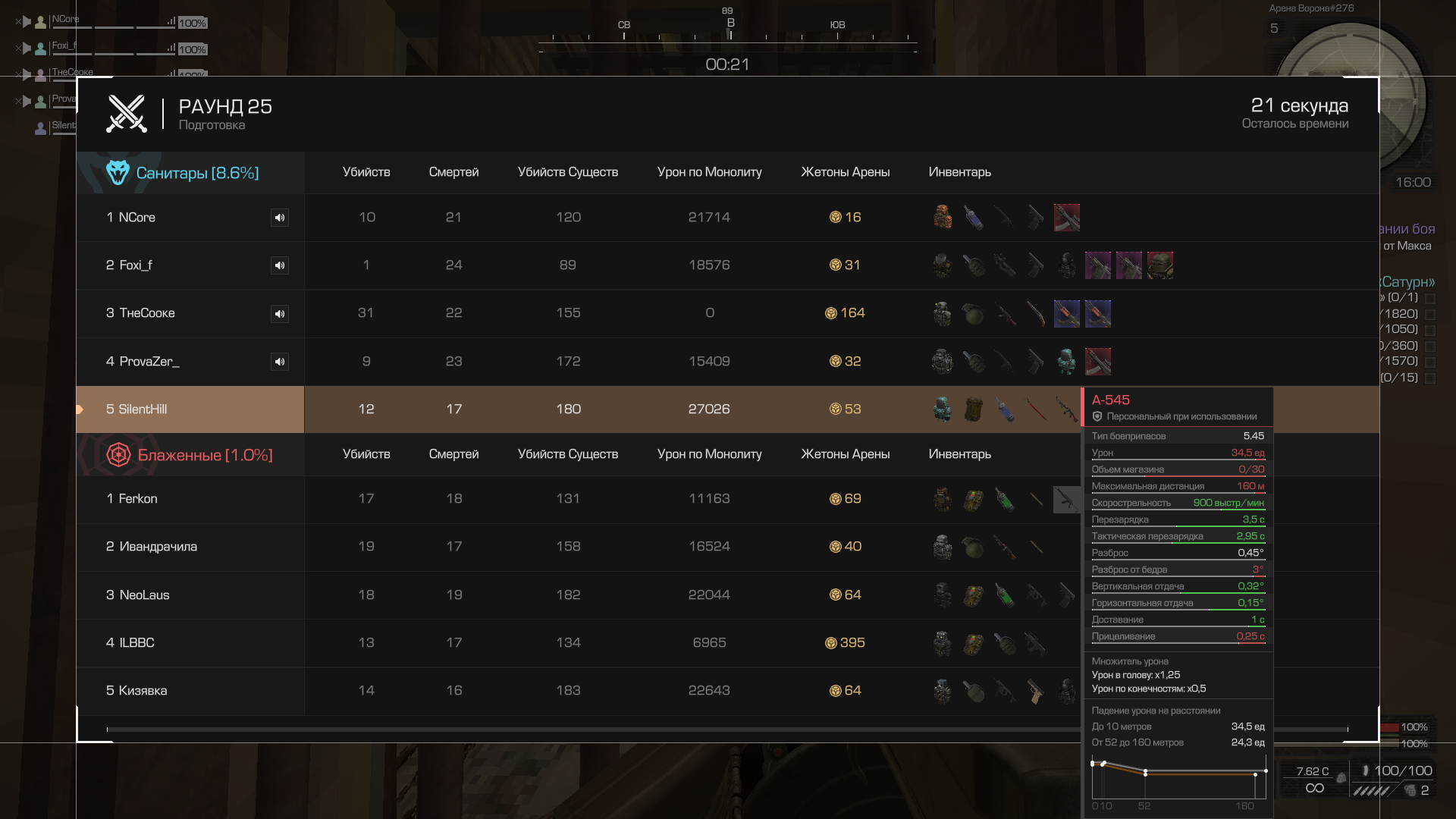The image size is (1456, 819).
Task: Click arena token coin icon for ILBBC
Action: (831, 643)
